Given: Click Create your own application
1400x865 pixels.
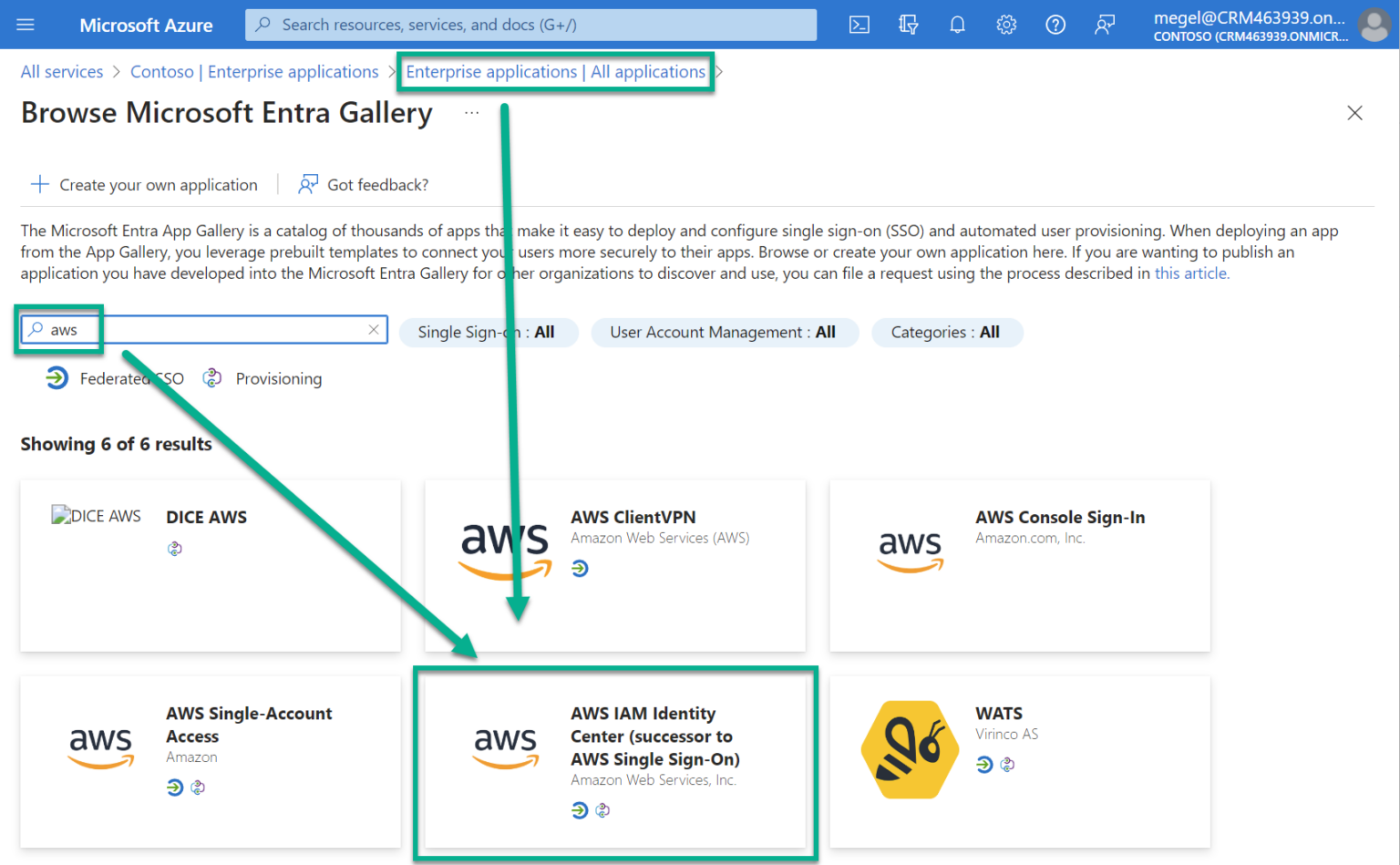Looking at the screenshot, I should pos(146,184).
